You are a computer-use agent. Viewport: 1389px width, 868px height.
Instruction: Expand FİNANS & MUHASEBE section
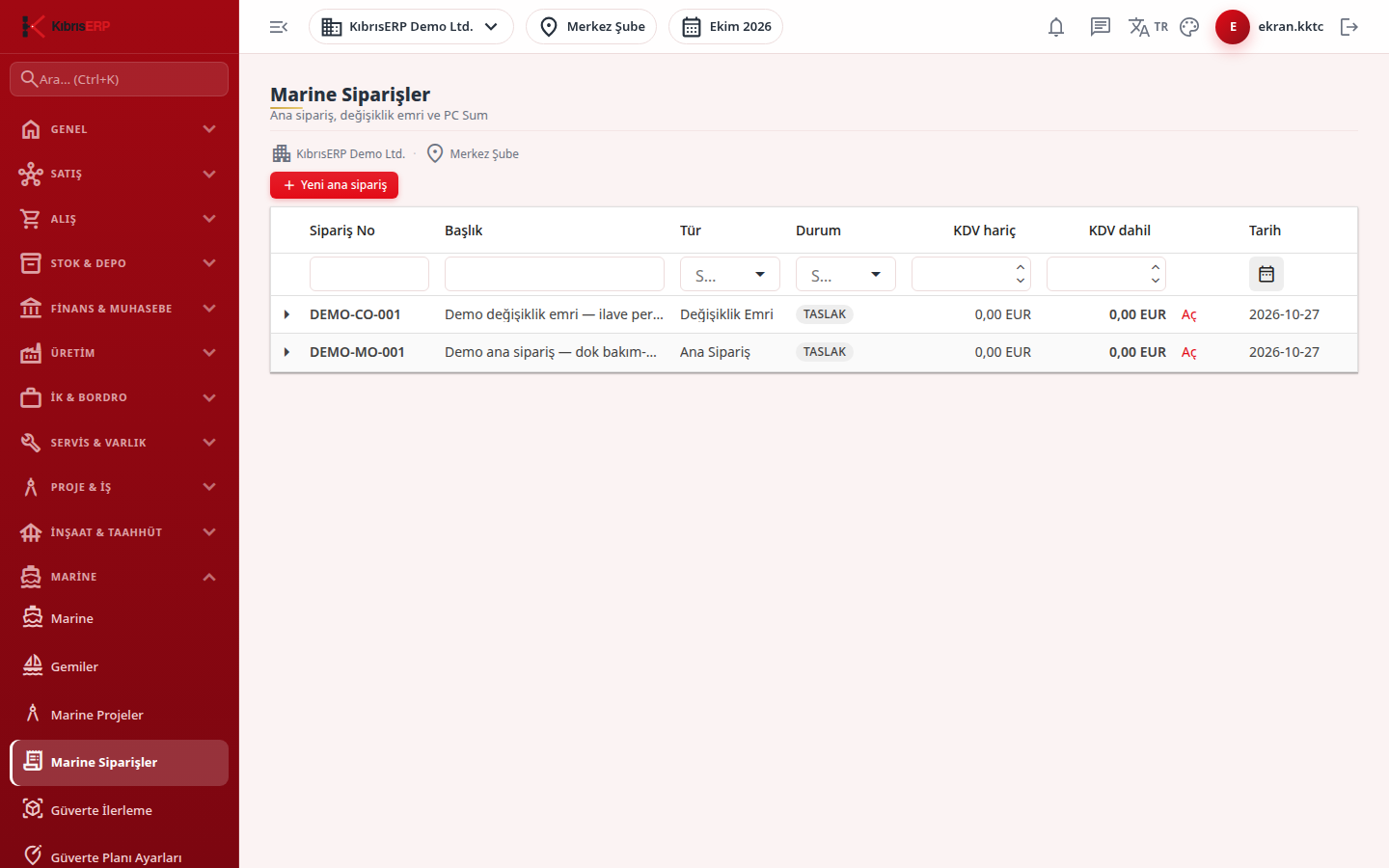119,309
